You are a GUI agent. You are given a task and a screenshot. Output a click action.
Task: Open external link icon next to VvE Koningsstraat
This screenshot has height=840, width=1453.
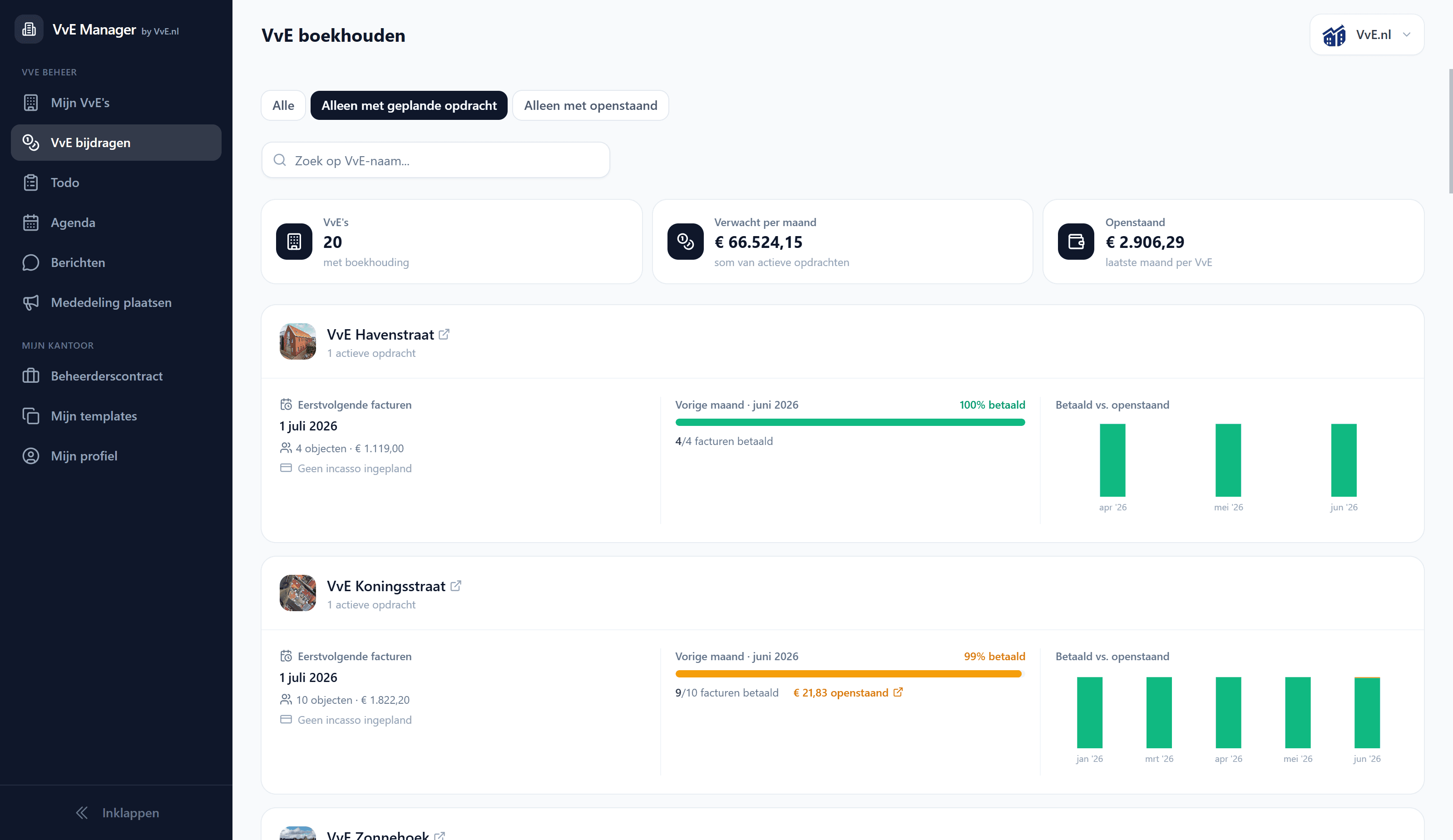tap(455, 586)
